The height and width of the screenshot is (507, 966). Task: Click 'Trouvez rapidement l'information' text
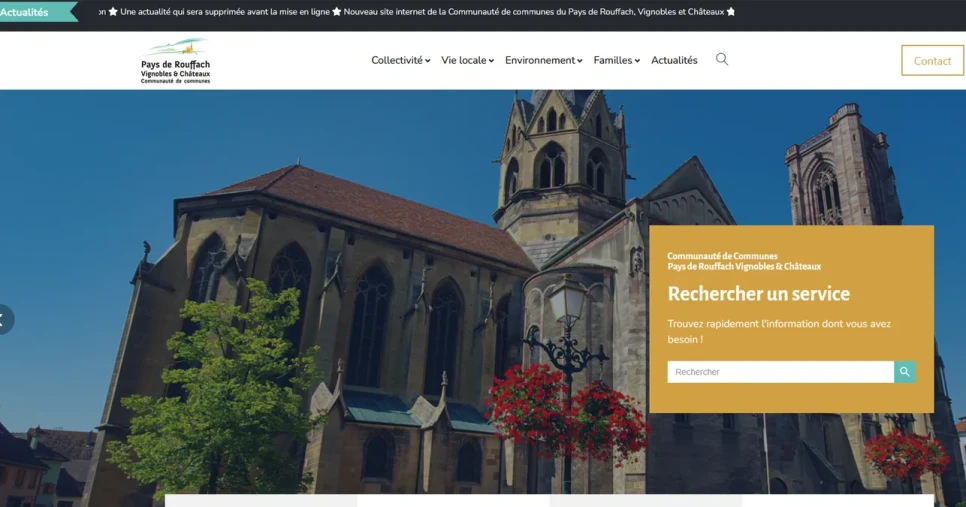click(779, 331)
